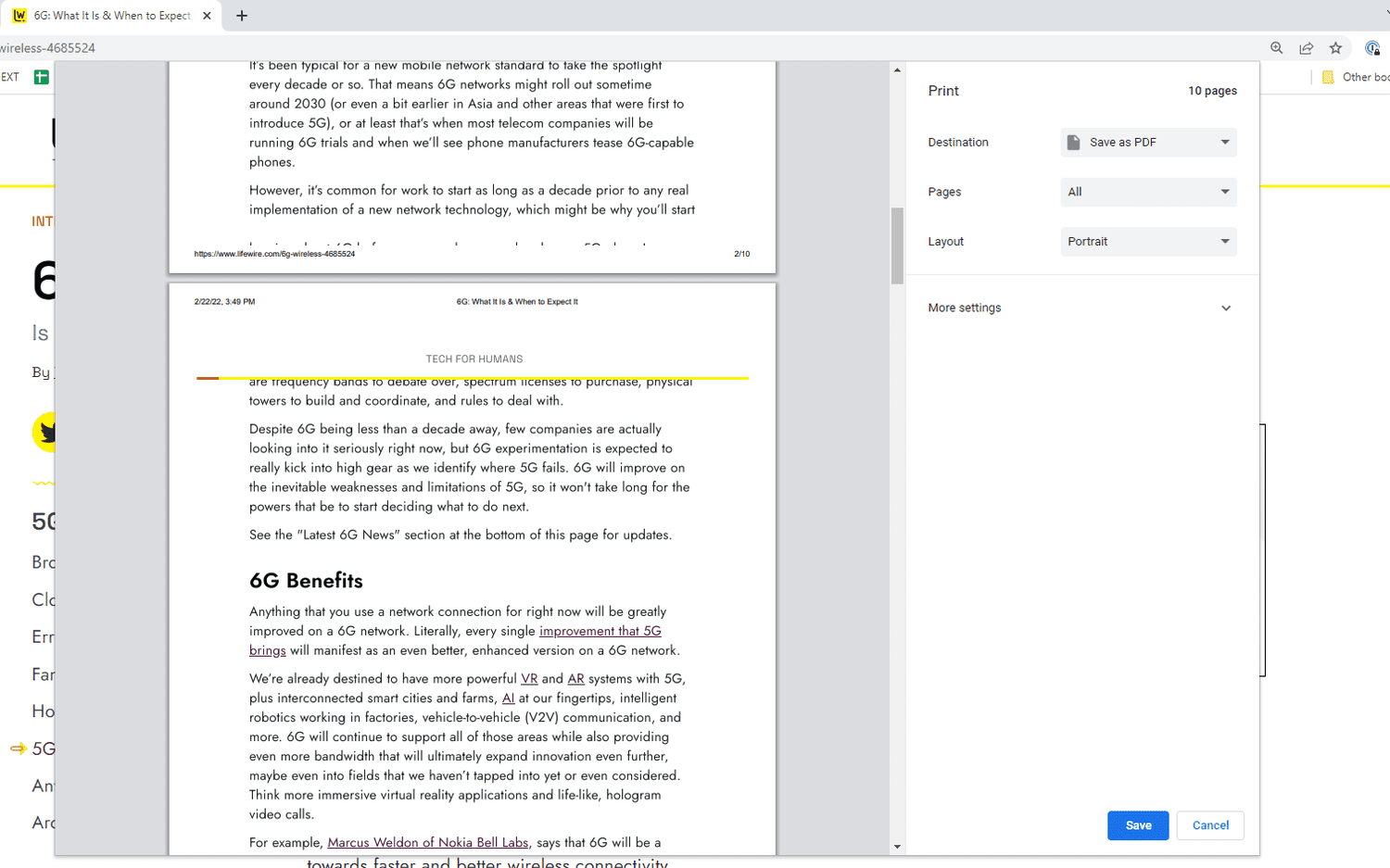The image size is (1390, 868).
Task: Change Layout using the Portrait dropdown
Action: 1147,241
